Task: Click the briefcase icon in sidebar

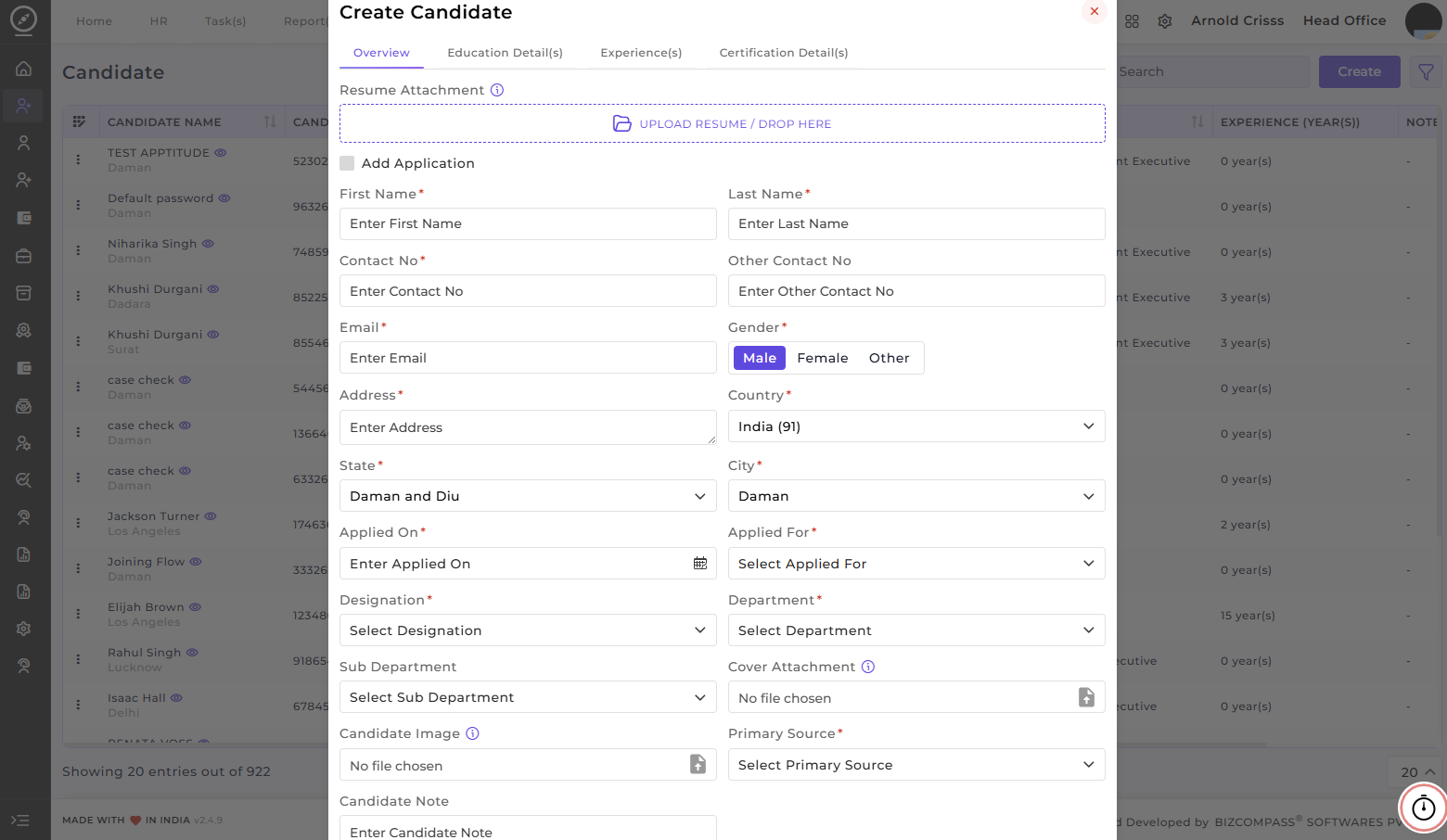Action: point(24,256)
